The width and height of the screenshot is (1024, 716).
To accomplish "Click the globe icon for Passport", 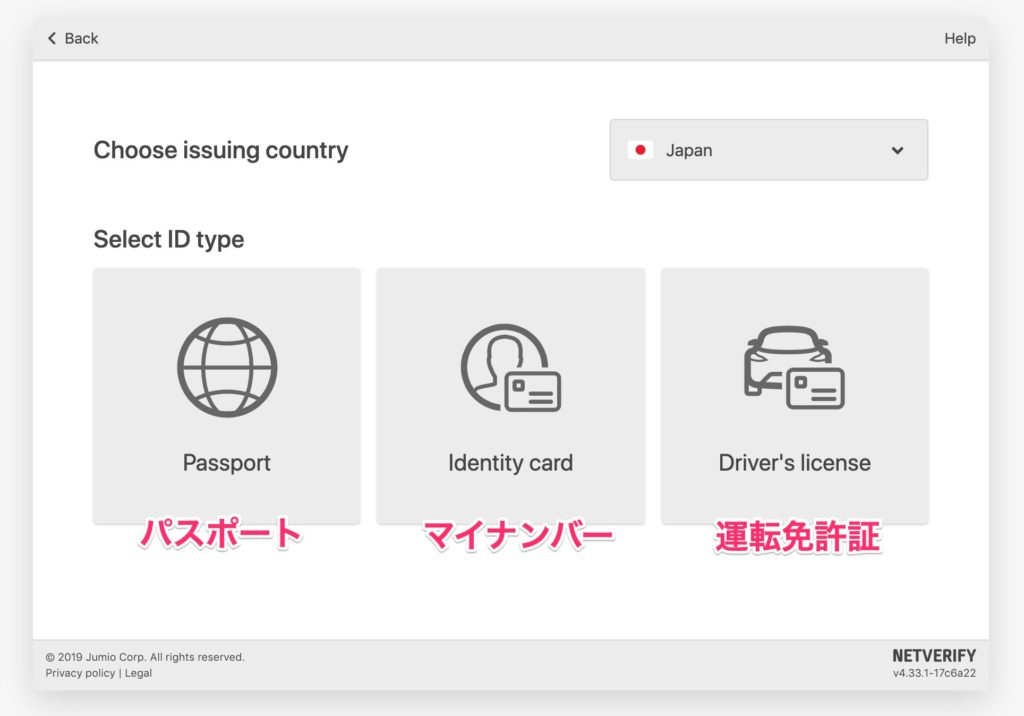I will tap(227, 367).
